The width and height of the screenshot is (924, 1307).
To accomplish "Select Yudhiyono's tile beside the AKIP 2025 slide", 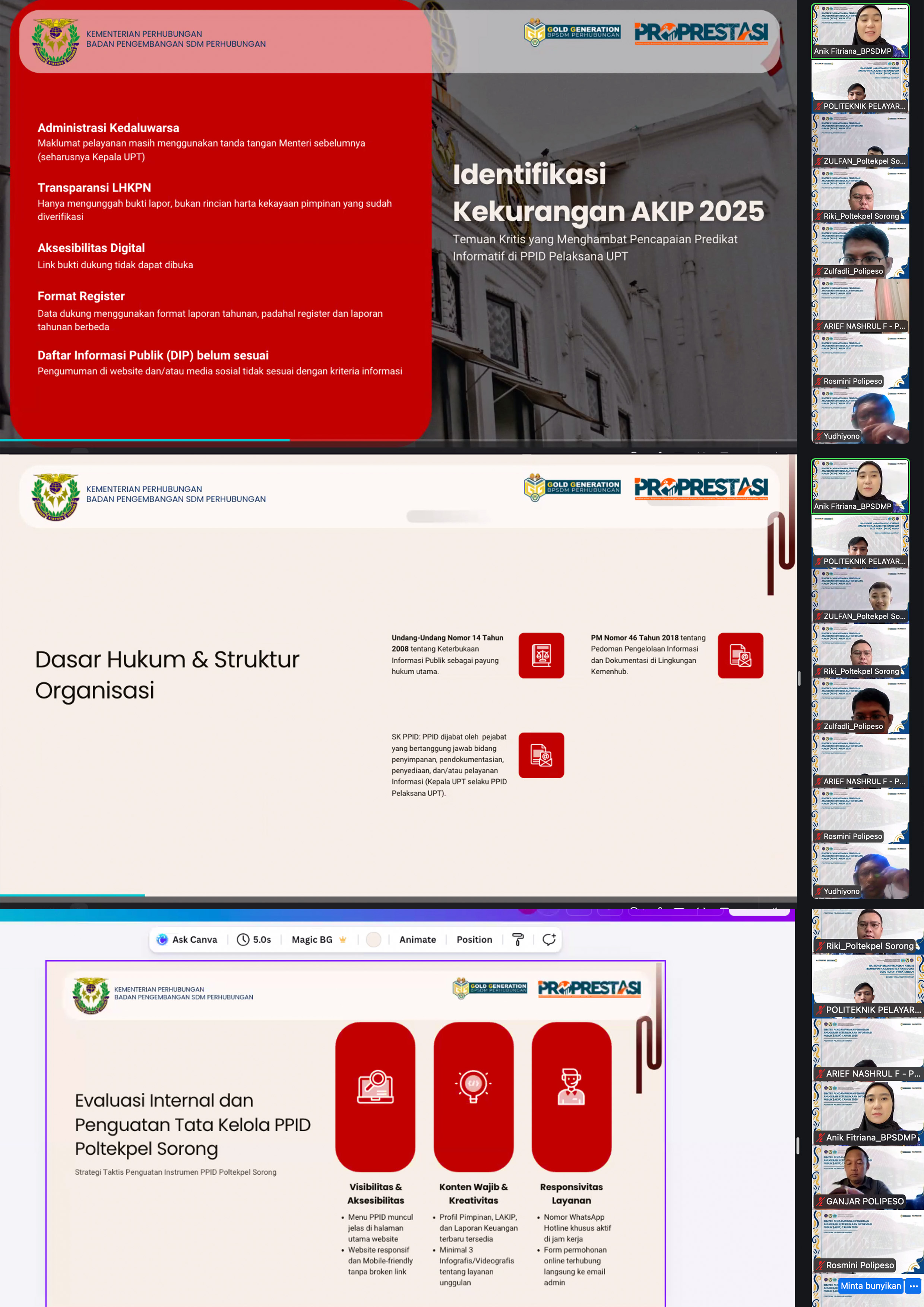I will pyautogui.click(x=860, y=415).
